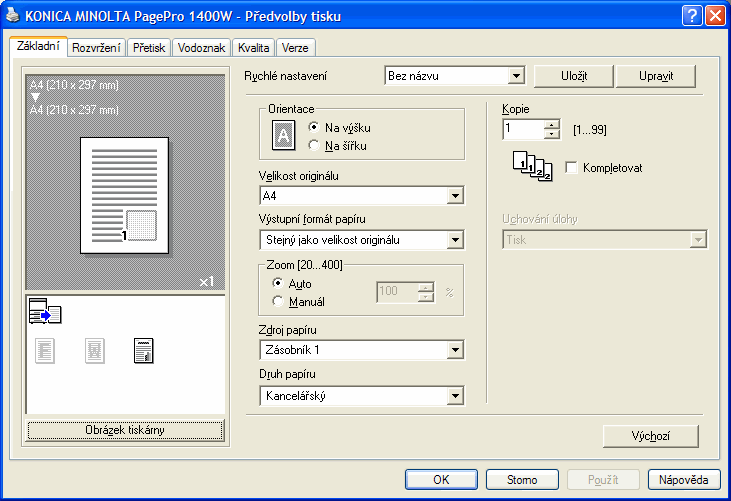The width and height of the screenshot is (731, 501).
Task: Click the black document quality icon
Action: (144, 350)
